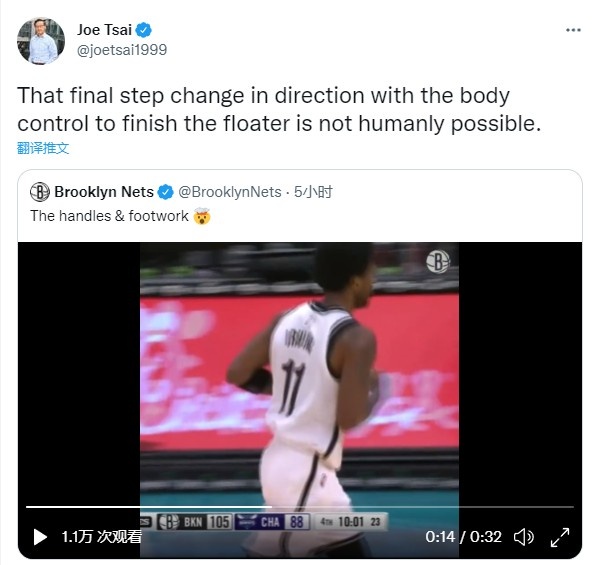Click the exploding head emoji in quote

tap(202, 216)
